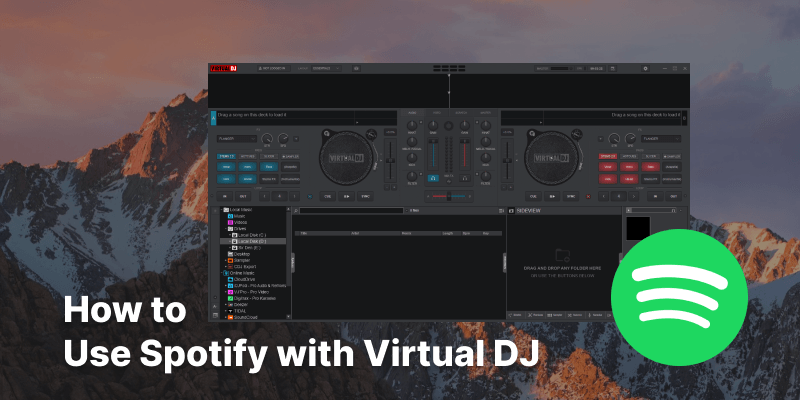The width and height of the screenshot is (800, 400).
Task: Select the SAMPLER pad page on right deck
Action: tap(672, 157)
